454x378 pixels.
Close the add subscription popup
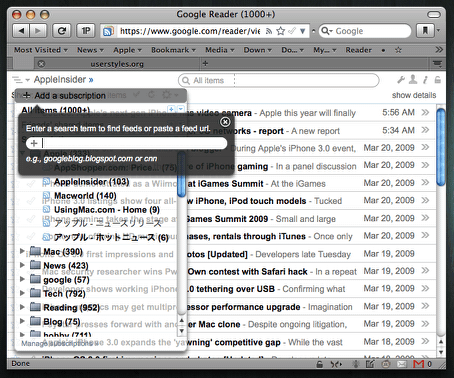[225, 122]
